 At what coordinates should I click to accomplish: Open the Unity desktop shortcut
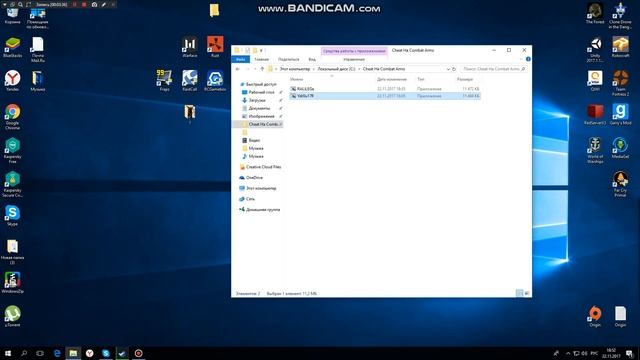[x=595, y=50]
